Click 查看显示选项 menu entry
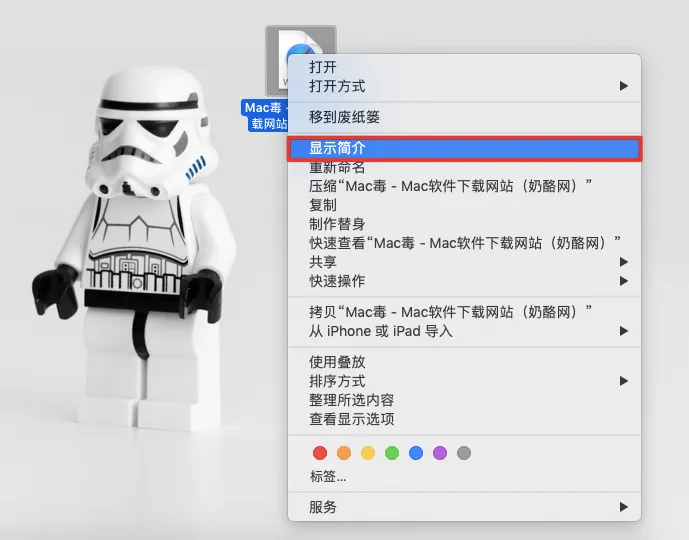Image resolution: width=689 pixels, height=540 pixels. pos(464,419)
